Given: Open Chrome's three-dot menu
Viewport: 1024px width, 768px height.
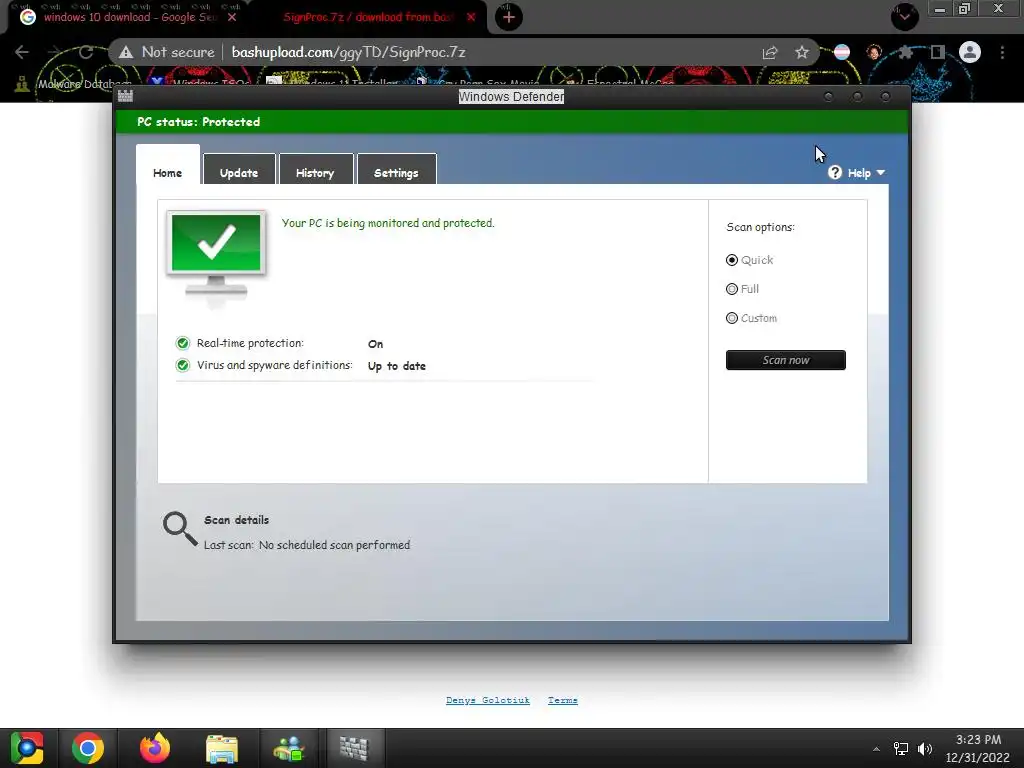Looking at the screenshot, I should click(x=1002, y=52).
